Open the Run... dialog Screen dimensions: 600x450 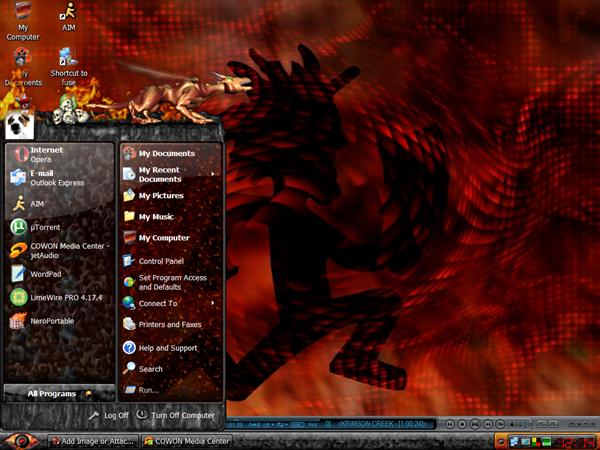point(171,390)
